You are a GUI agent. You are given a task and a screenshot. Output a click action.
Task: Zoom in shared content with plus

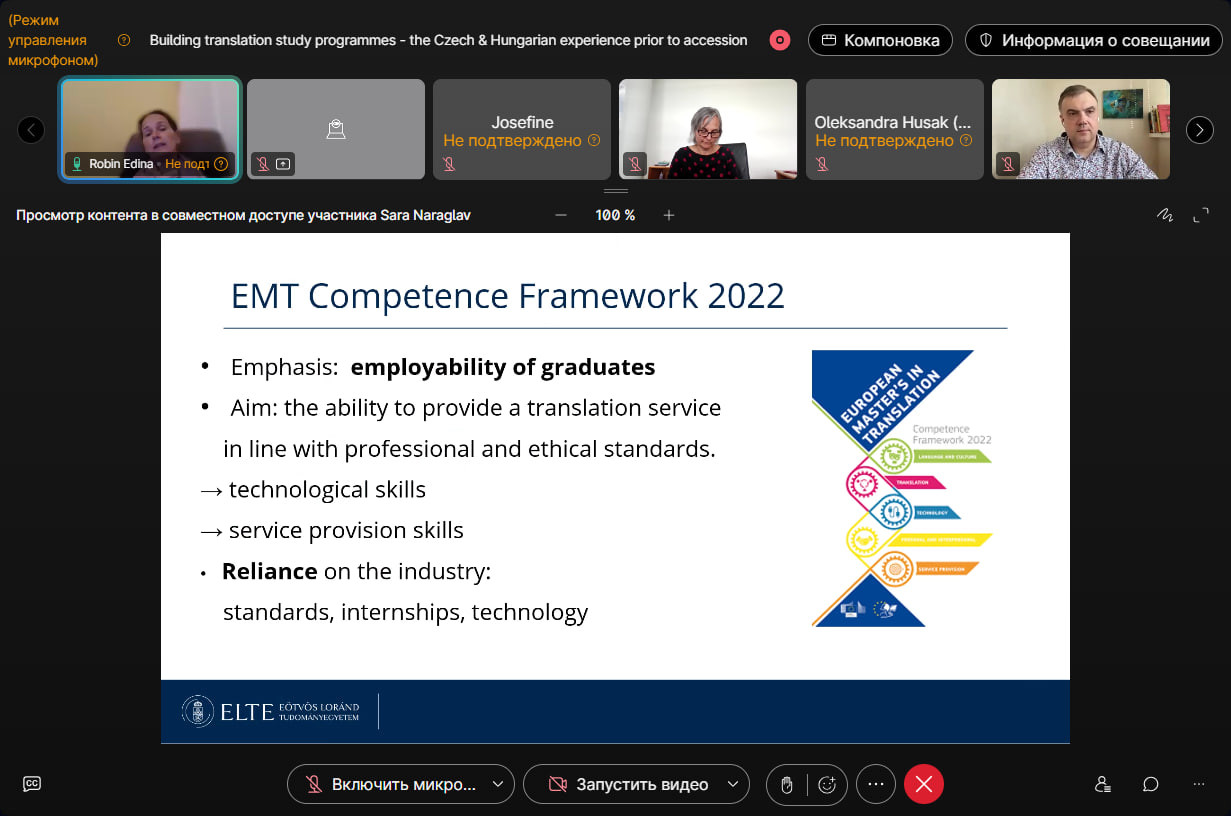669,215
